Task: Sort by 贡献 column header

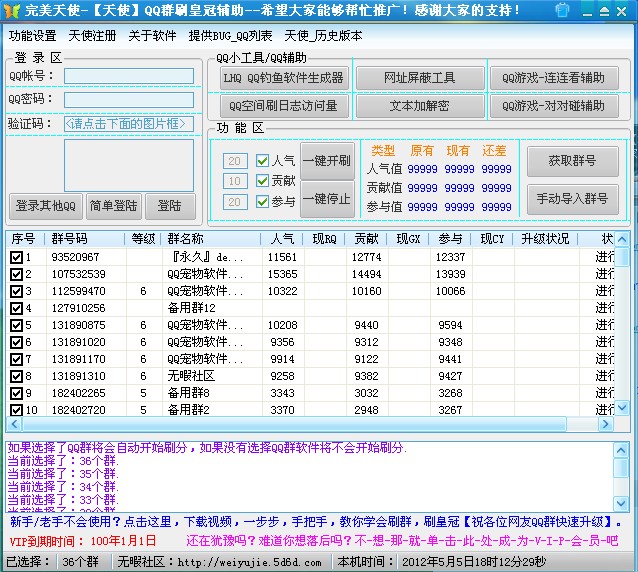Action: pyautogui.click(x=366, y=239)
